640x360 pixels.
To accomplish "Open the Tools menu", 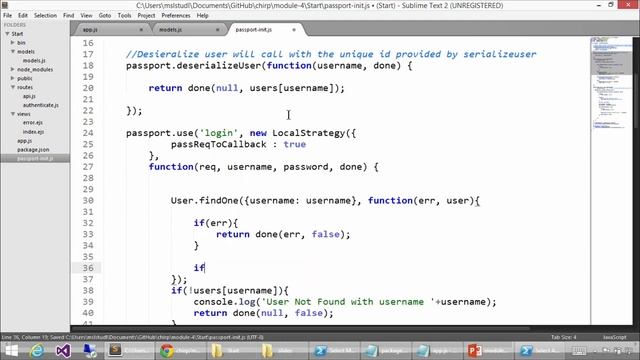I will click(124, 16).
